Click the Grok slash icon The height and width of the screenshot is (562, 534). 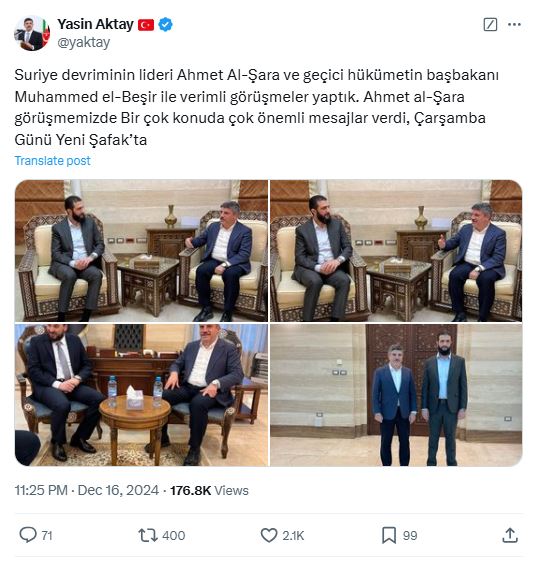point(490,24)
